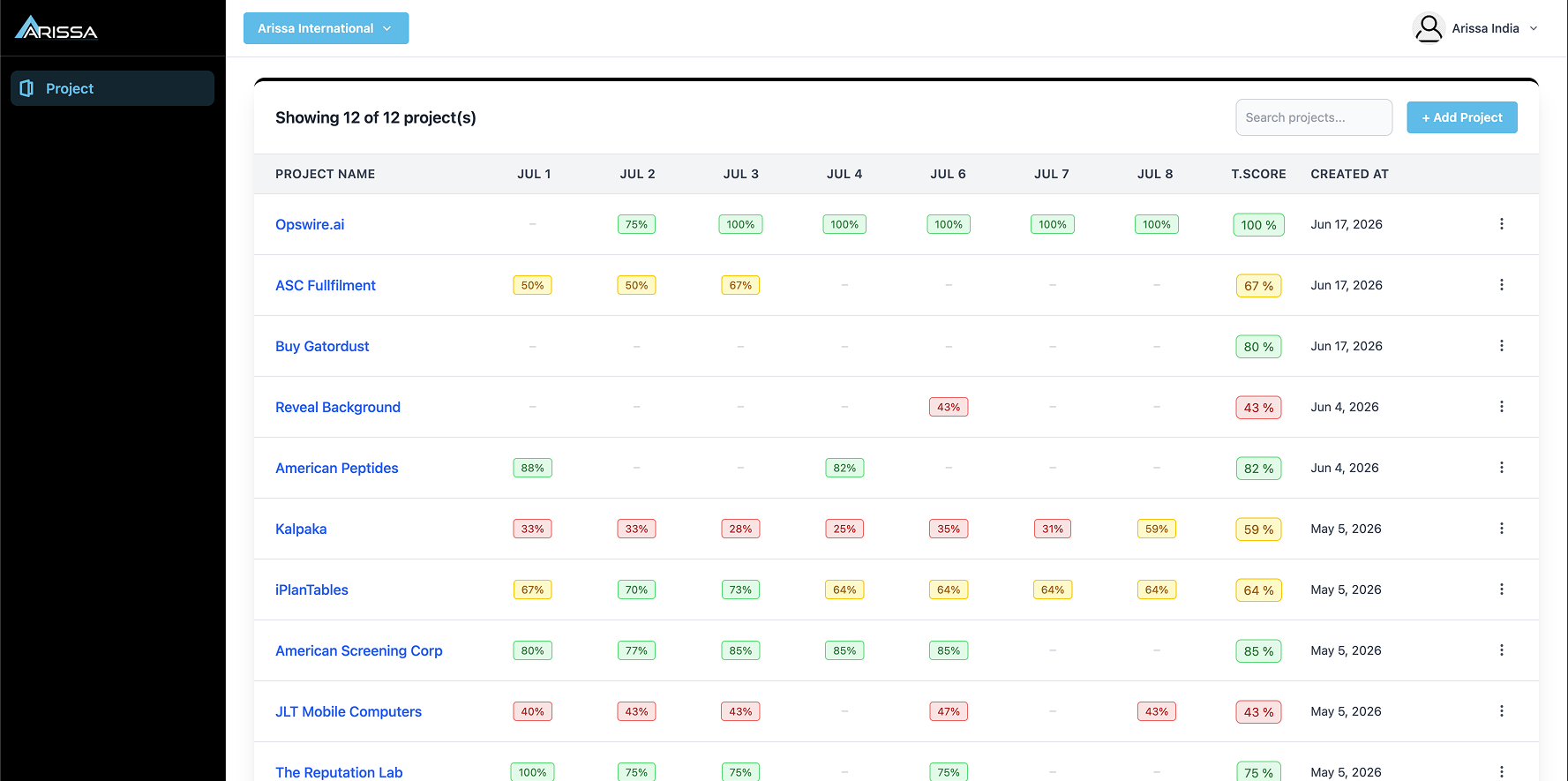The width and height of the screenshot is (1568, 781).
Task: Open the iPlanTables row actions menu
Action: coord(1501,590)
